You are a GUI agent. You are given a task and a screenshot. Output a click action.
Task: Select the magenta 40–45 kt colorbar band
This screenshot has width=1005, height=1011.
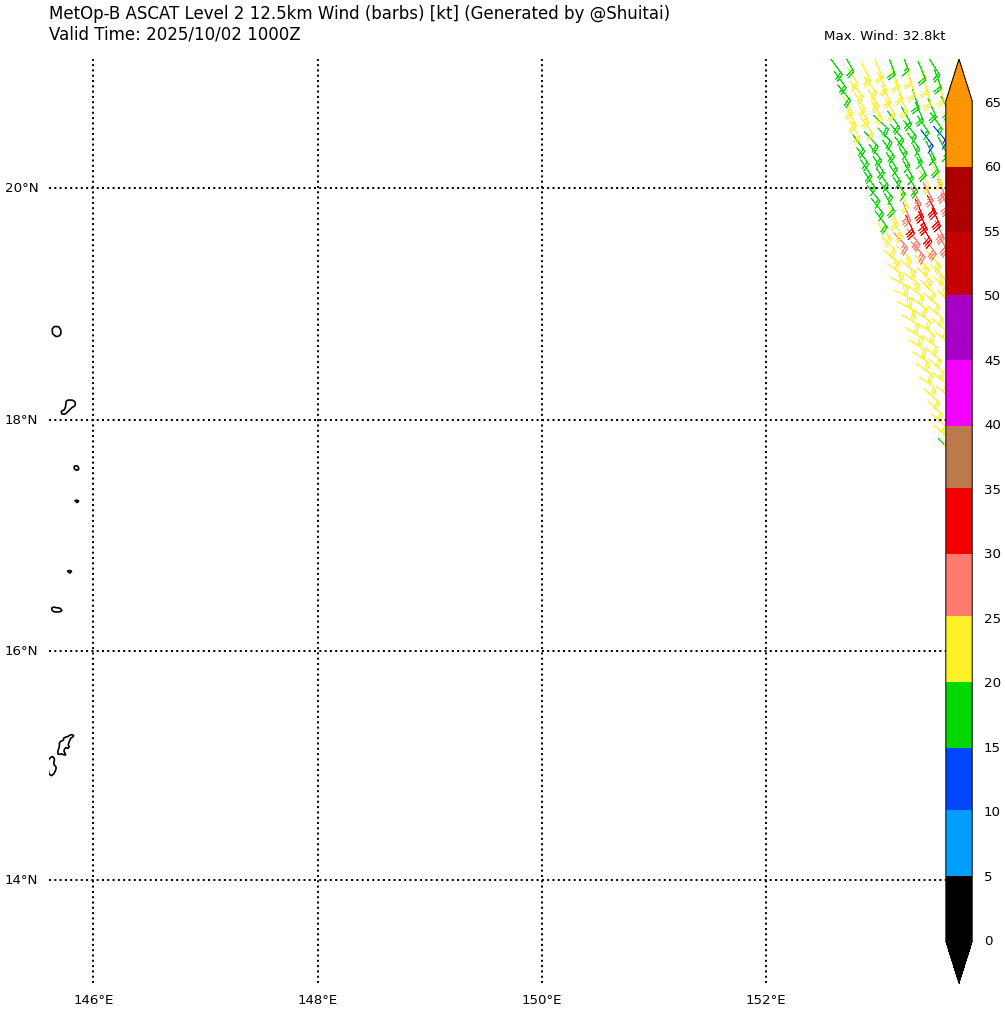click(958, 392)
